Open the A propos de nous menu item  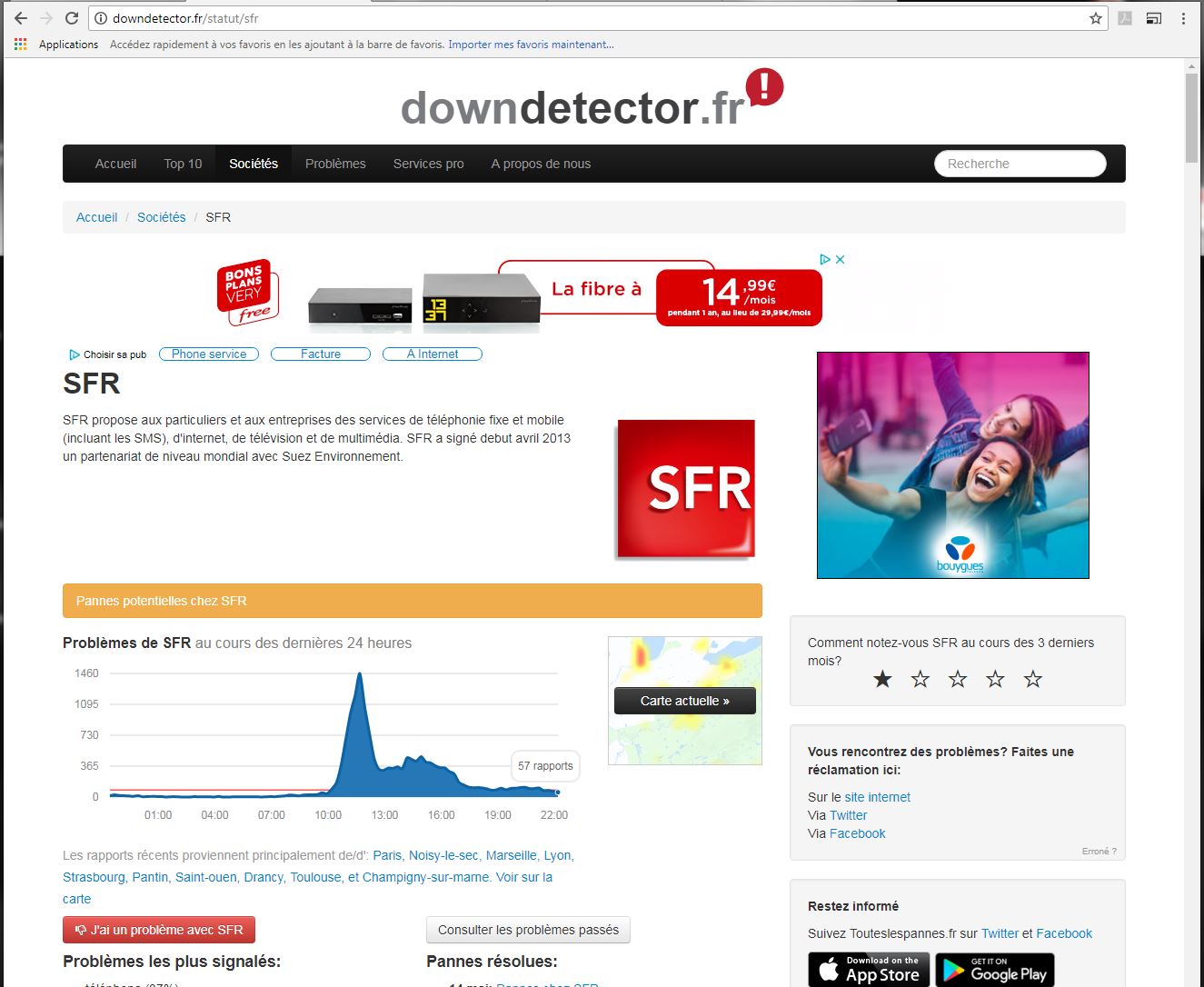(x=541, y=164)
